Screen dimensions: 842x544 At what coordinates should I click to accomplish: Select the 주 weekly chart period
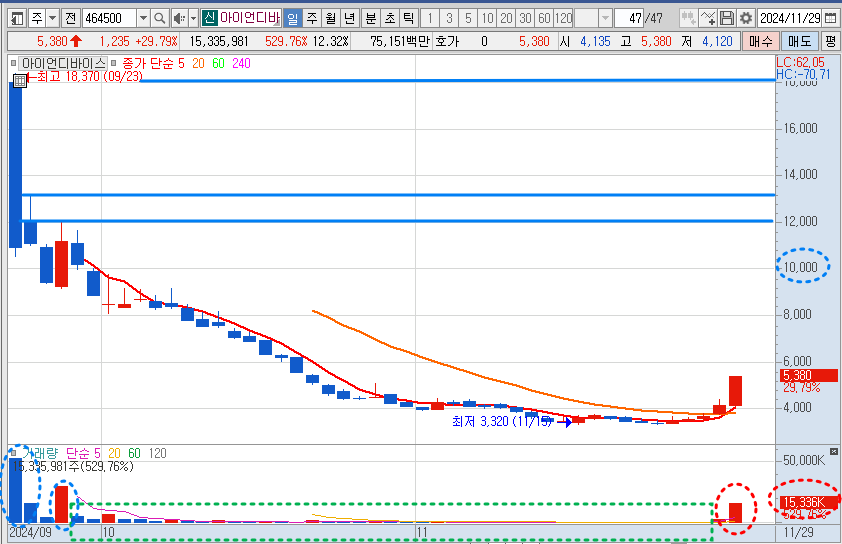tap(312, 19)
